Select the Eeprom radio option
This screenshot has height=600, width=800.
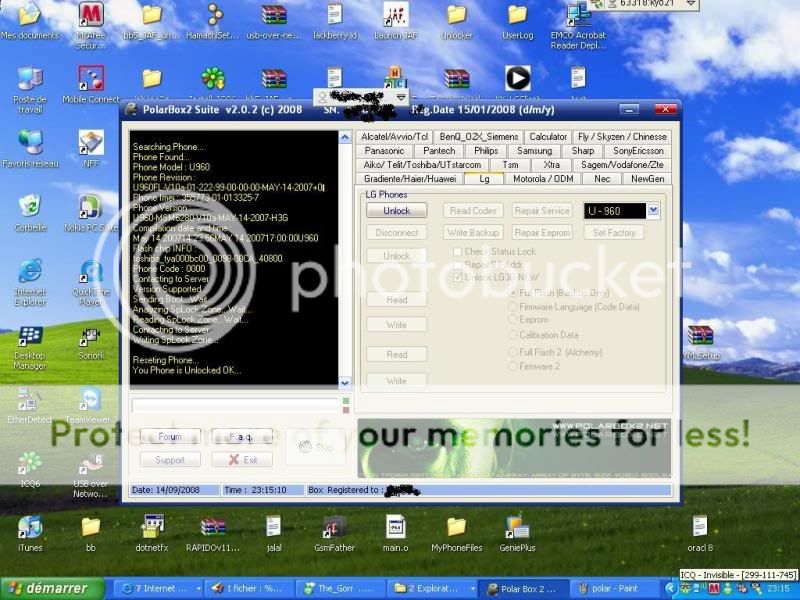(x=513, y=319)
